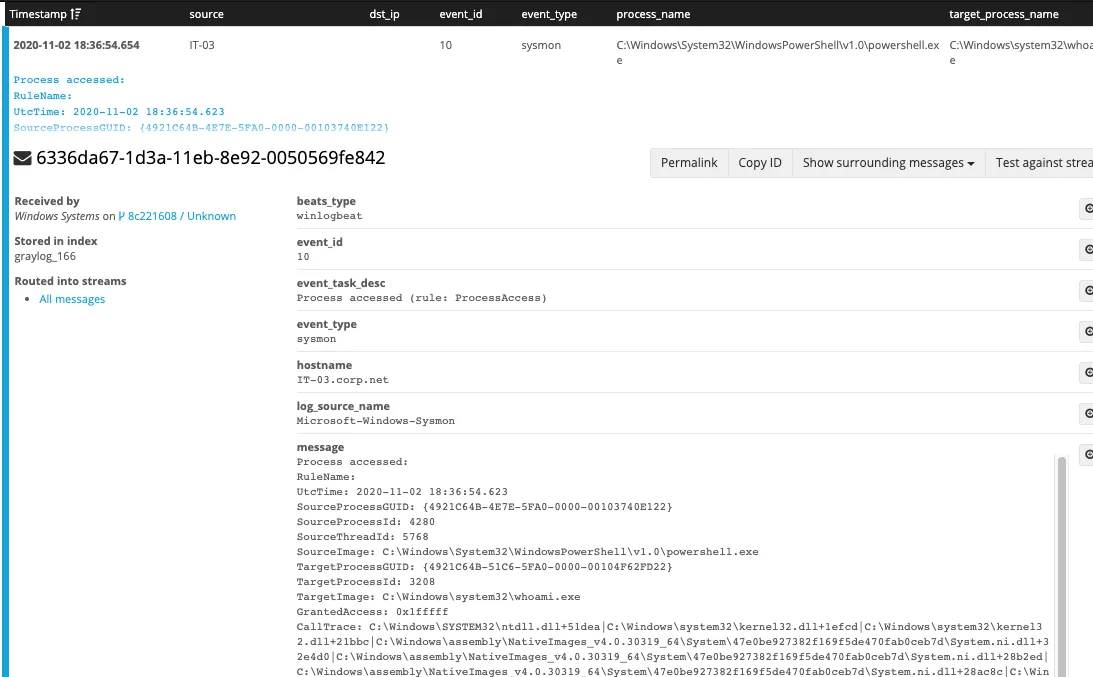Open Show surrounding messages dropdown
This screenshot has width=1093, height=677.
pos(888,162)
